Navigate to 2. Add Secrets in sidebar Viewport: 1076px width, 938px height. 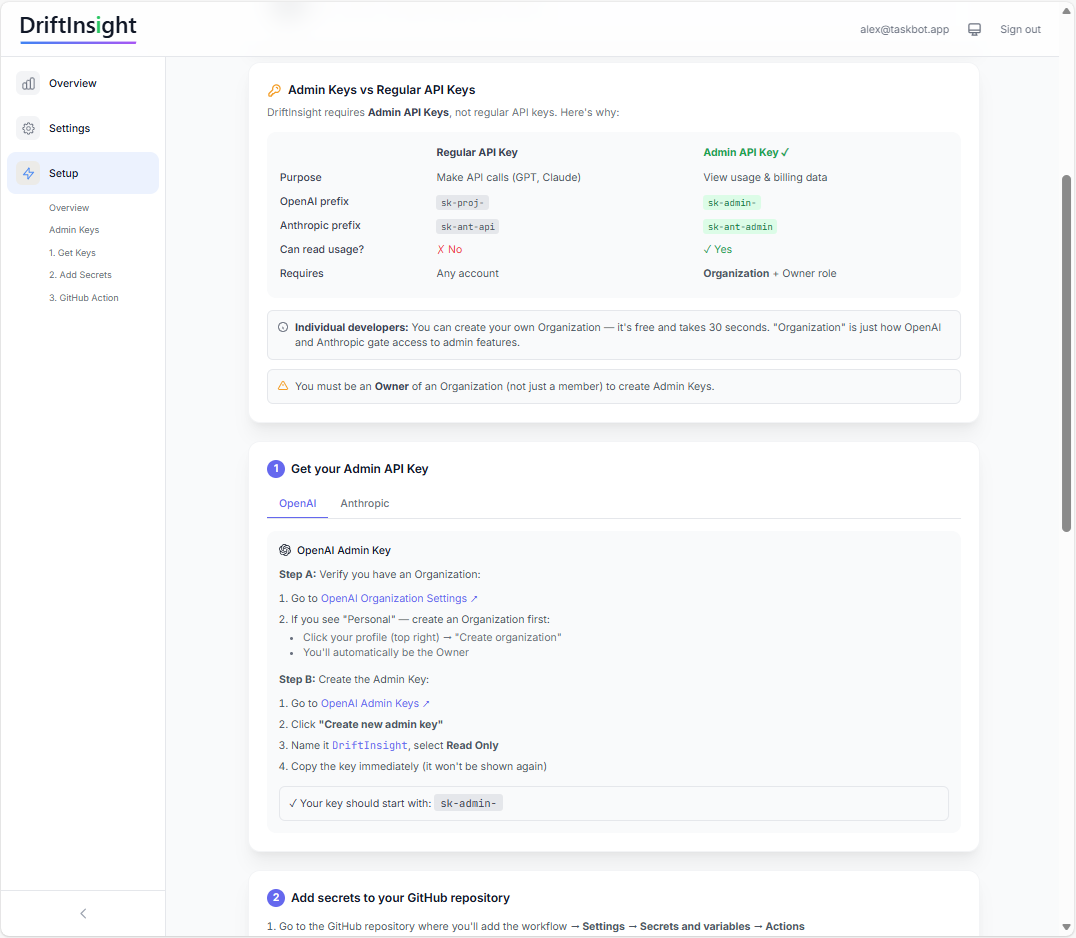[x=80, y=274]
